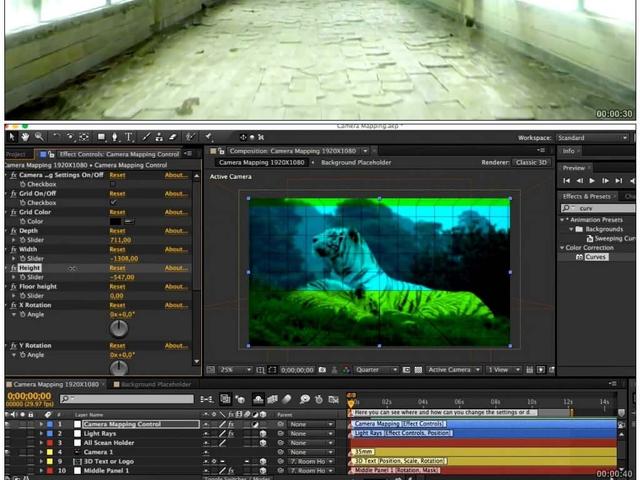Image resolution: width=640 pixels, height=480 pixels.
Task: Switch to the Project tab
Action: [x=16, y=154]
